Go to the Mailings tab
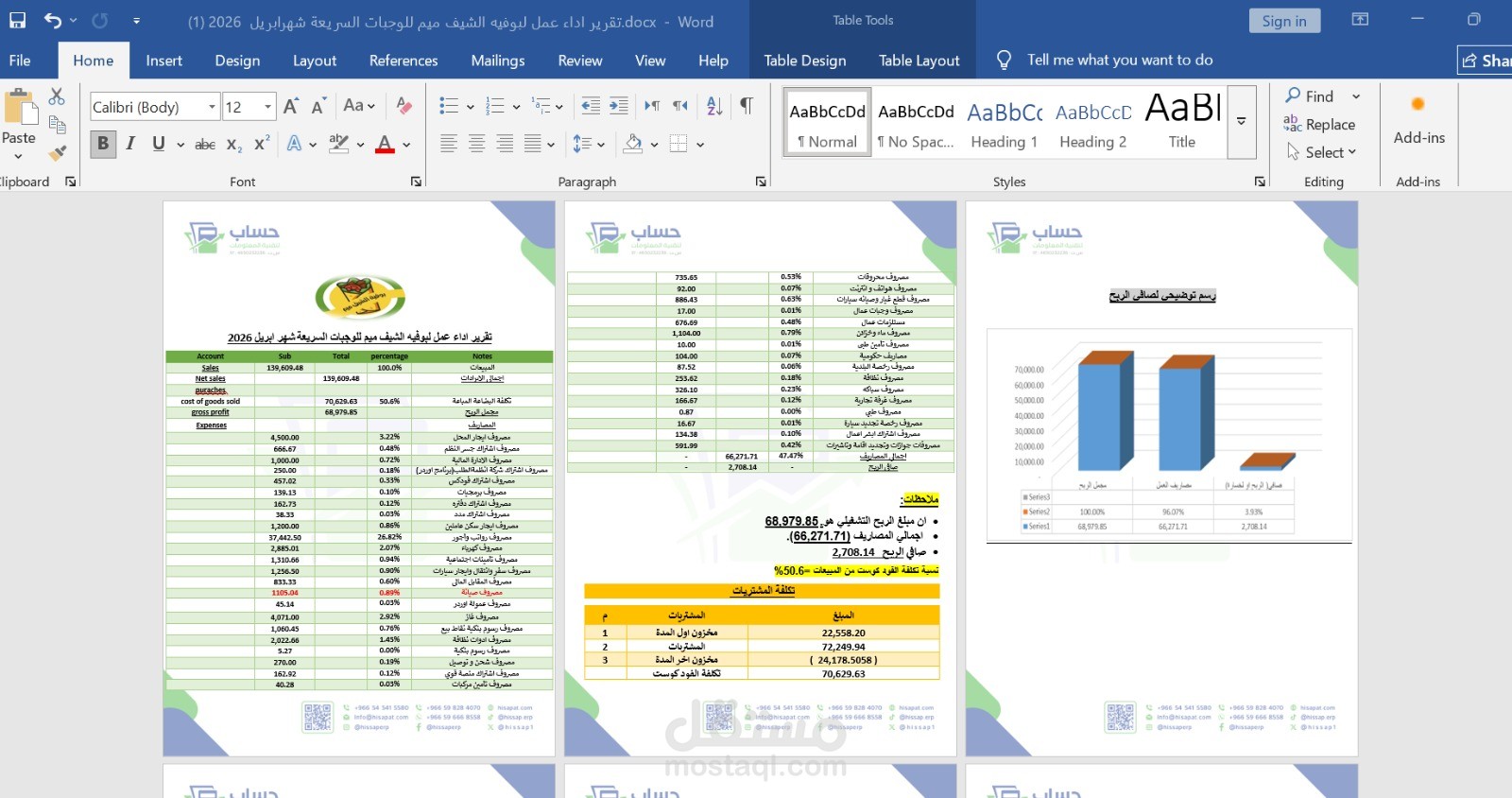The image size is (1512, 798). pyautogui.click(x=498, y=61)
